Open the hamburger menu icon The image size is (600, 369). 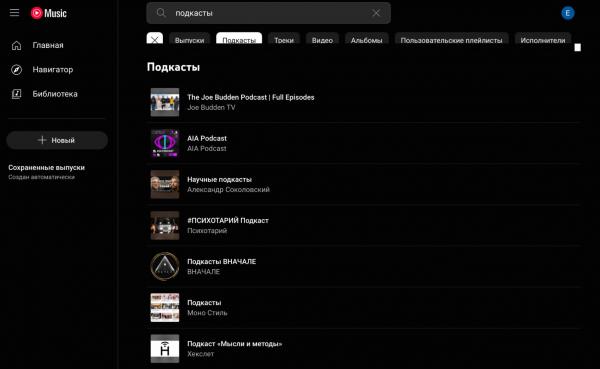pyautogui.click(x=15, y=13)
